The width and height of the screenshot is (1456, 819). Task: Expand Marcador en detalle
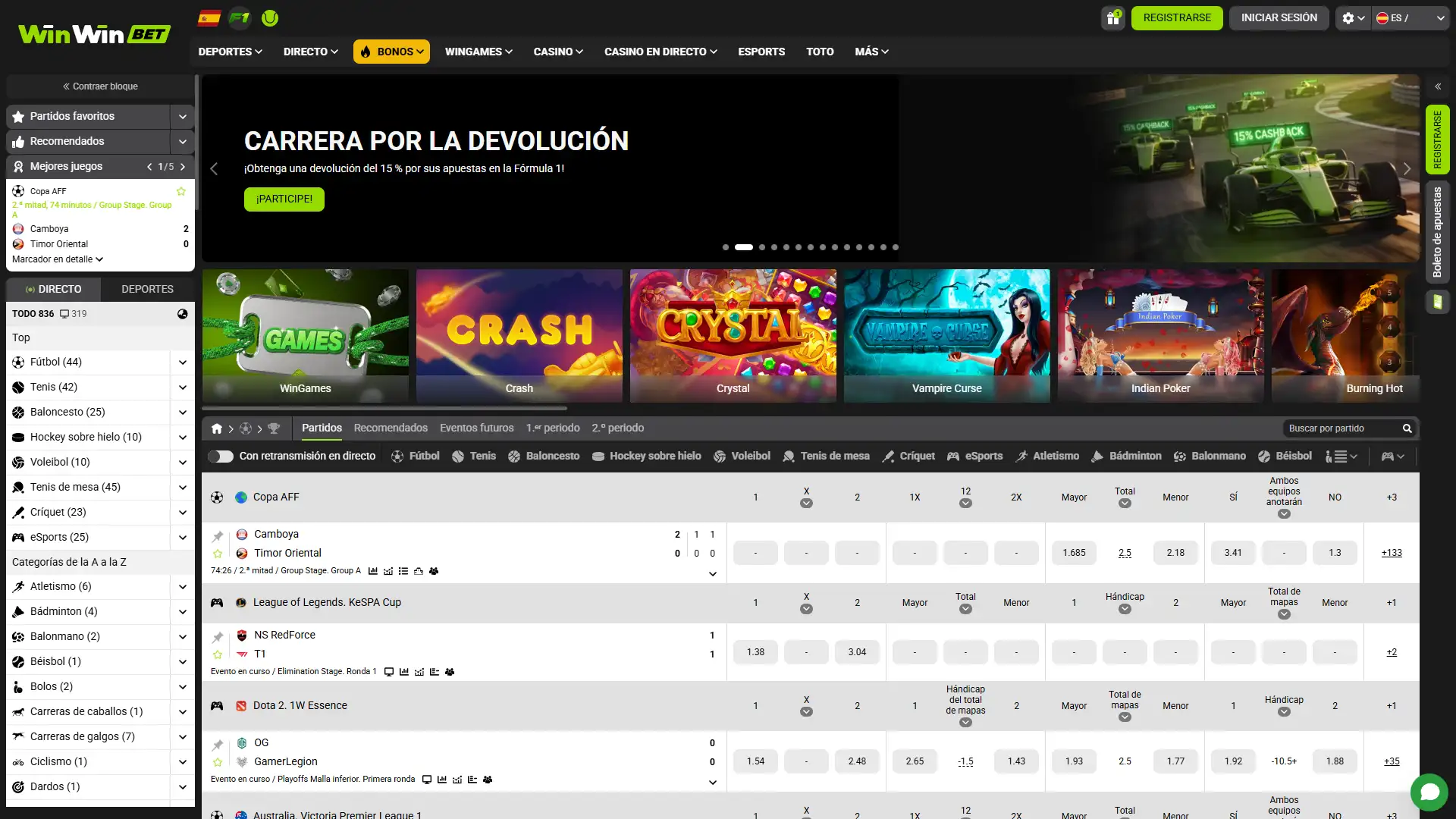58,259
